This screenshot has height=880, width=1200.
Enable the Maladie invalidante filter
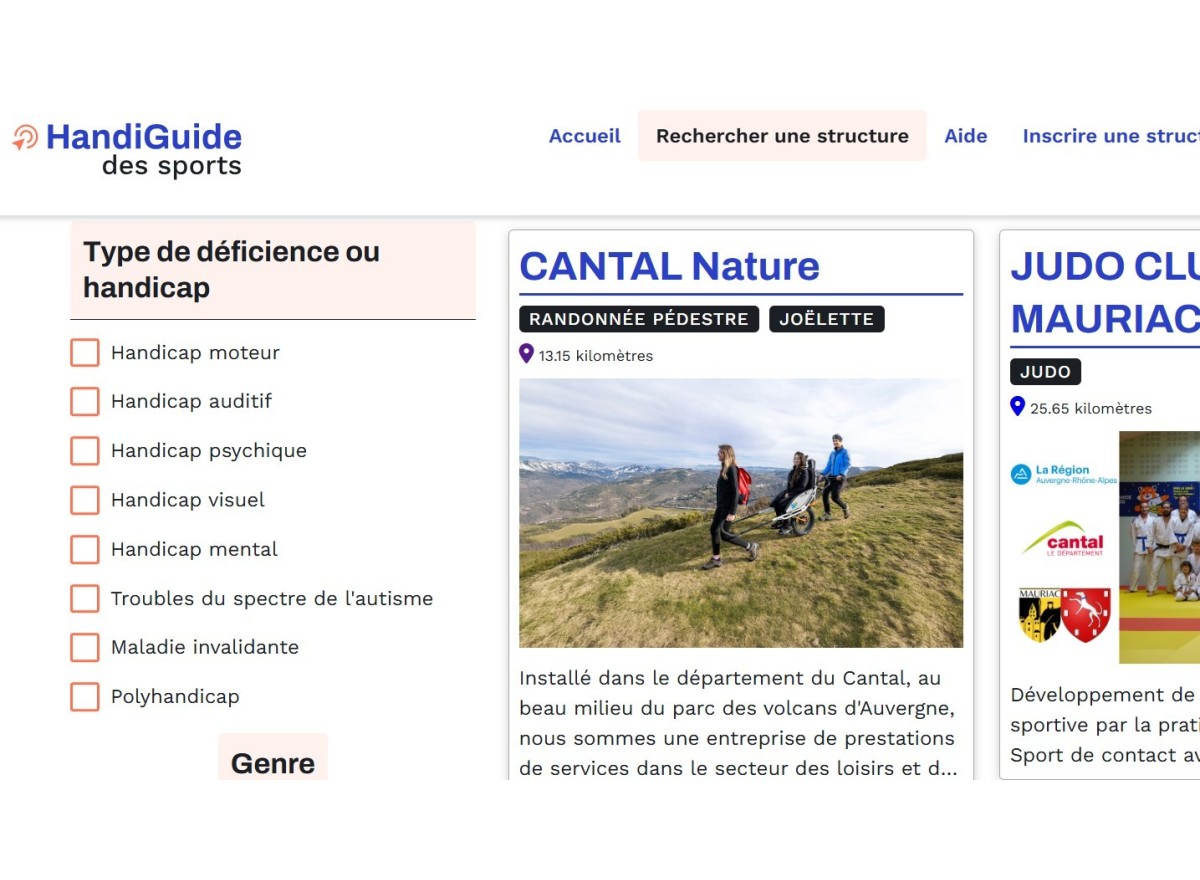tap(85, 648)
